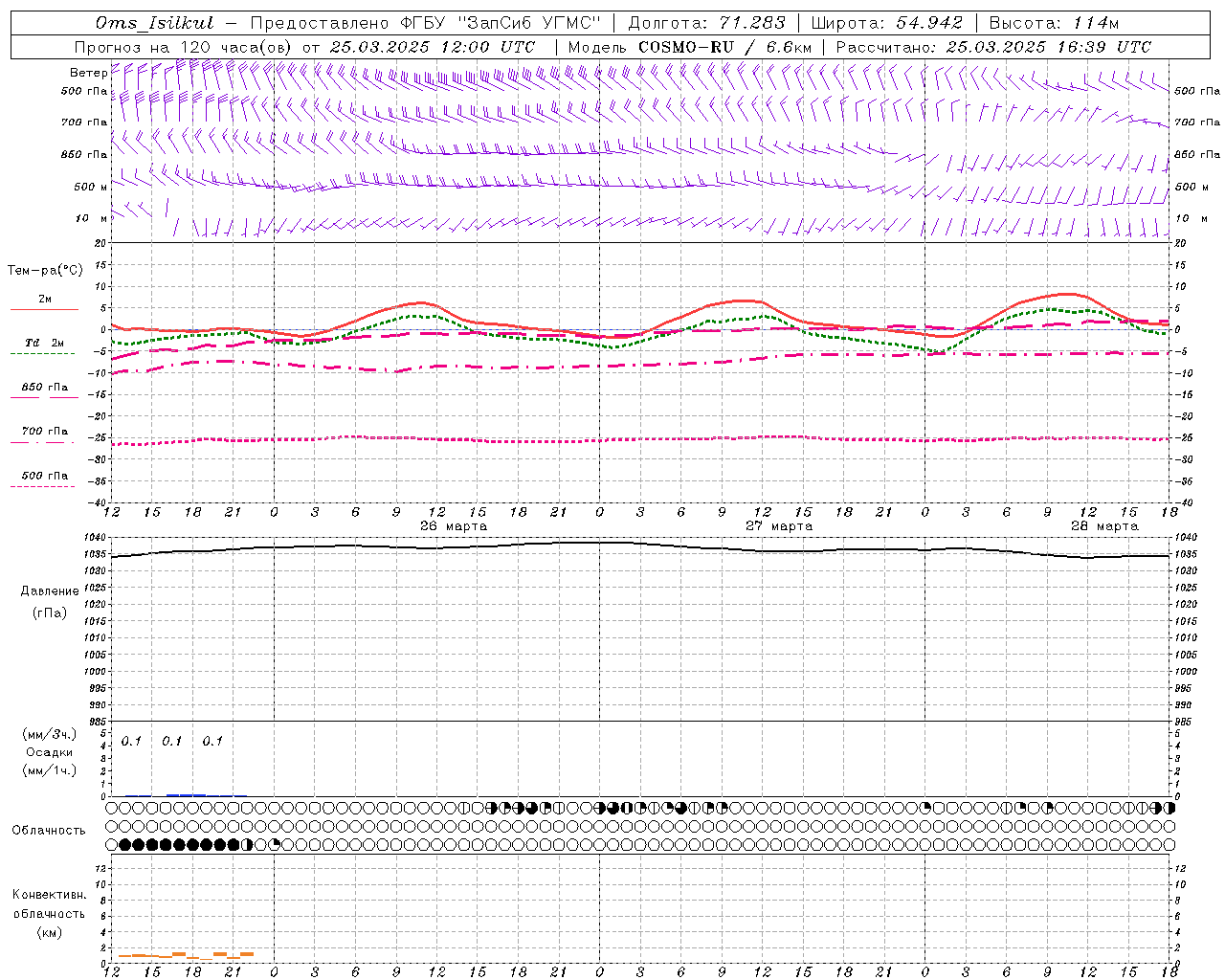
Task: Click the 700 гПа temperature legend label
Action: (45, 431)
